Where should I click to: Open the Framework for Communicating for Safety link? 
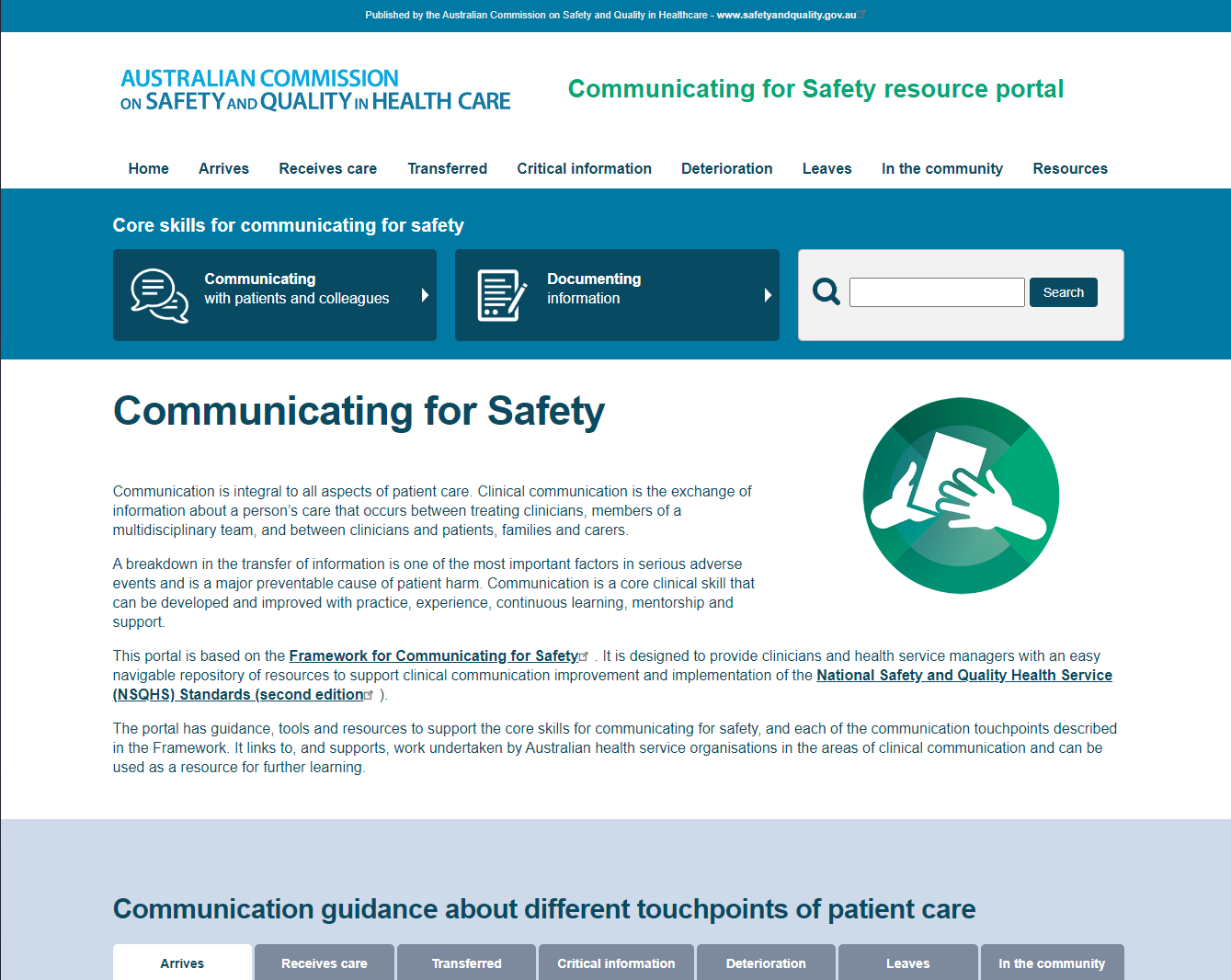tap(432, 655)
